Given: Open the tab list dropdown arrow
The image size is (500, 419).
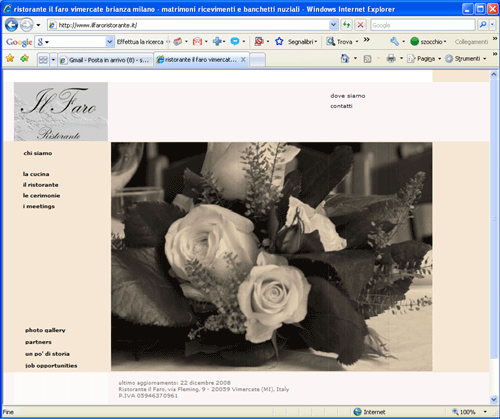Looking at the screenshot, I should tap(53, 60).
